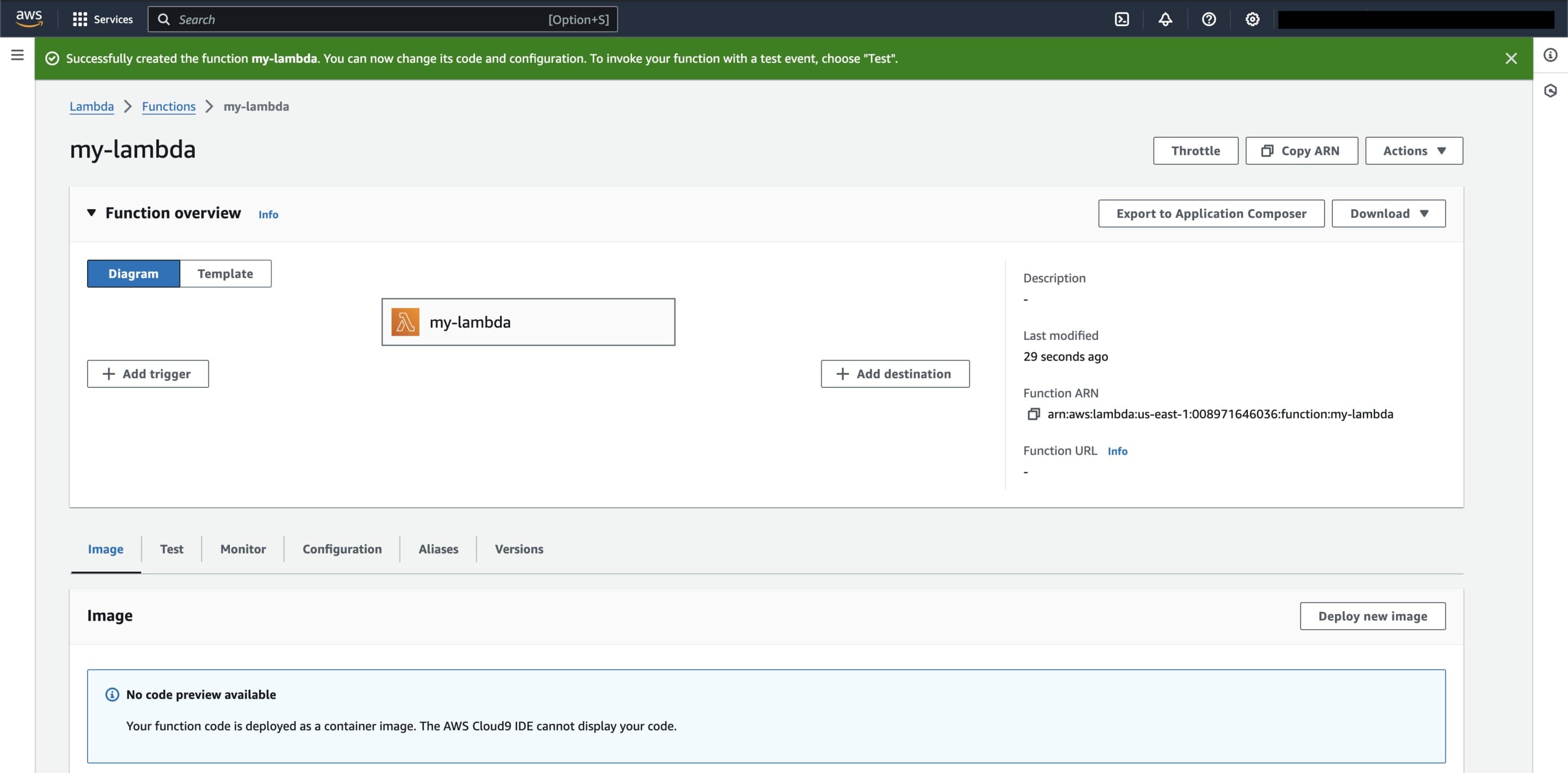Select the Diagram view toggle
The height and width of the screenshot is (773, 1568).
133,273
